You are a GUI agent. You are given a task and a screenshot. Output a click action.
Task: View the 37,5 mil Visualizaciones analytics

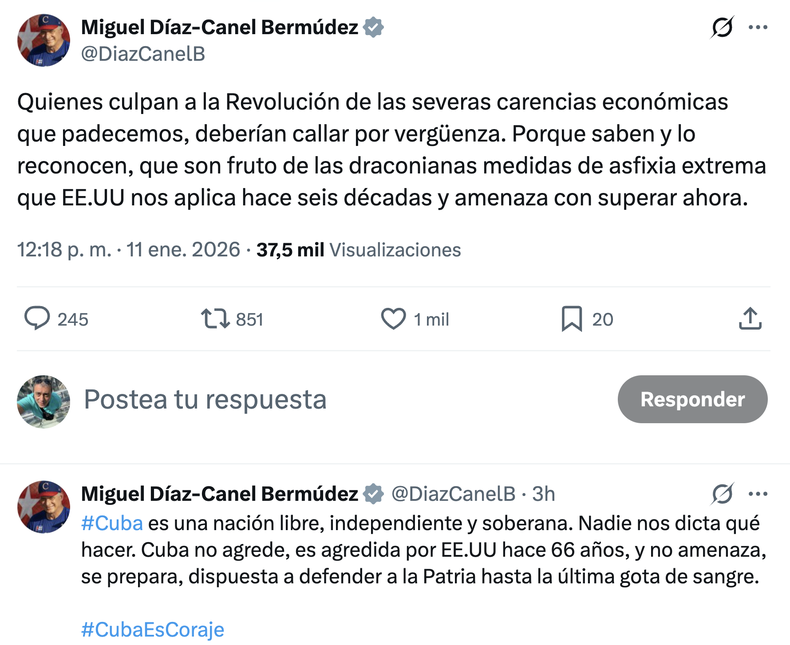[x=359, y=249]
